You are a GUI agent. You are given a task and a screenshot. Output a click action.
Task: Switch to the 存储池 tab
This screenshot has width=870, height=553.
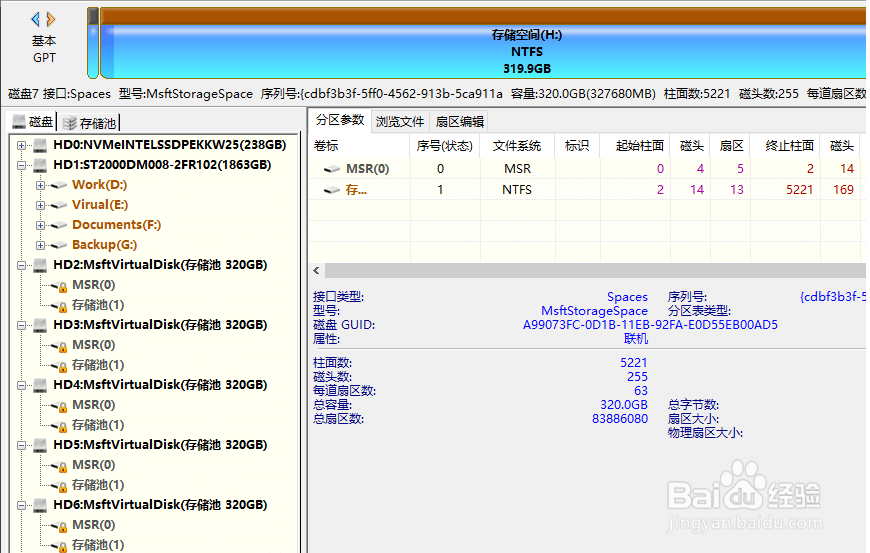coord(89,123)
